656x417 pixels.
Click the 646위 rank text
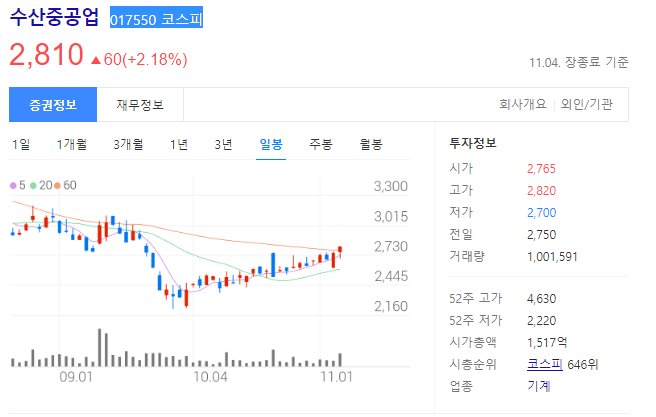(x=582, y=364)
